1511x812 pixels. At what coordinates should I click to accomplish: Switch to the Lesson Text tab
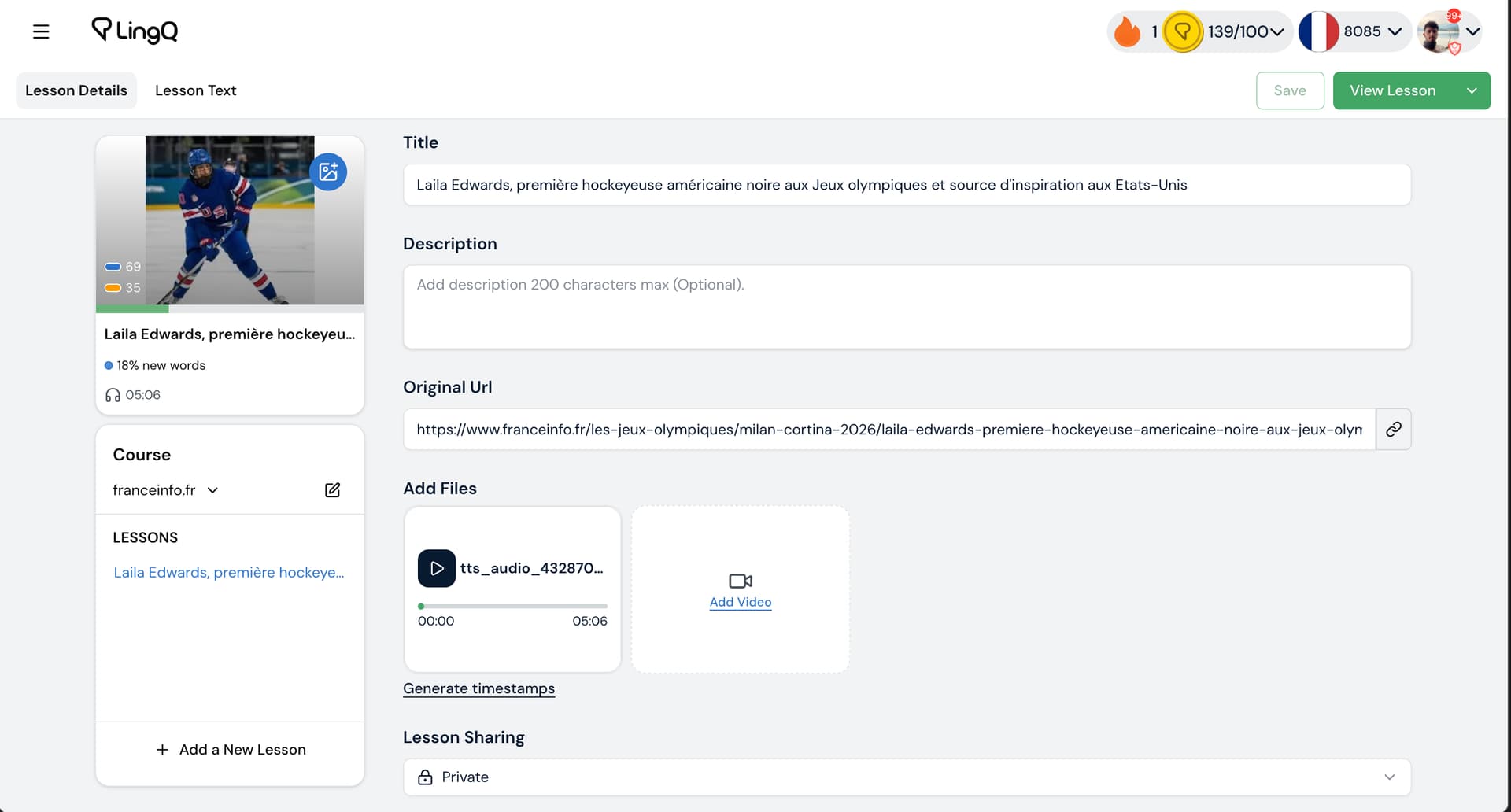195,90
